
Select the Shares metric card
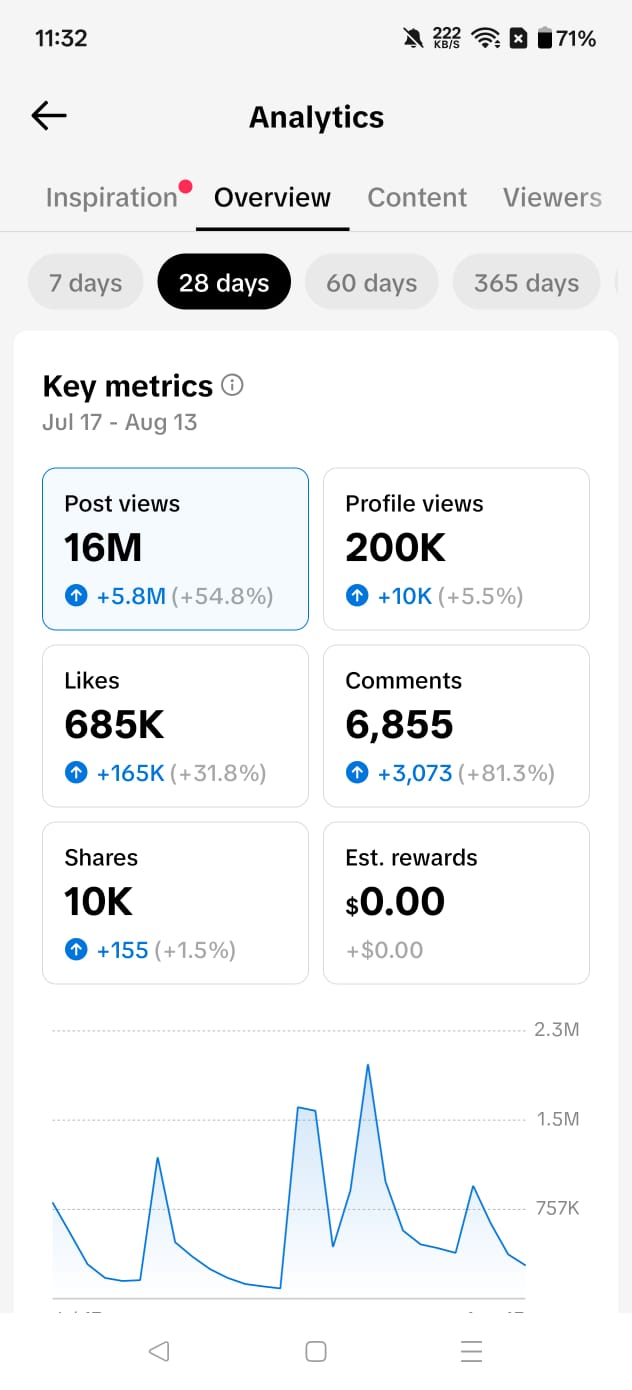point(175,903)
